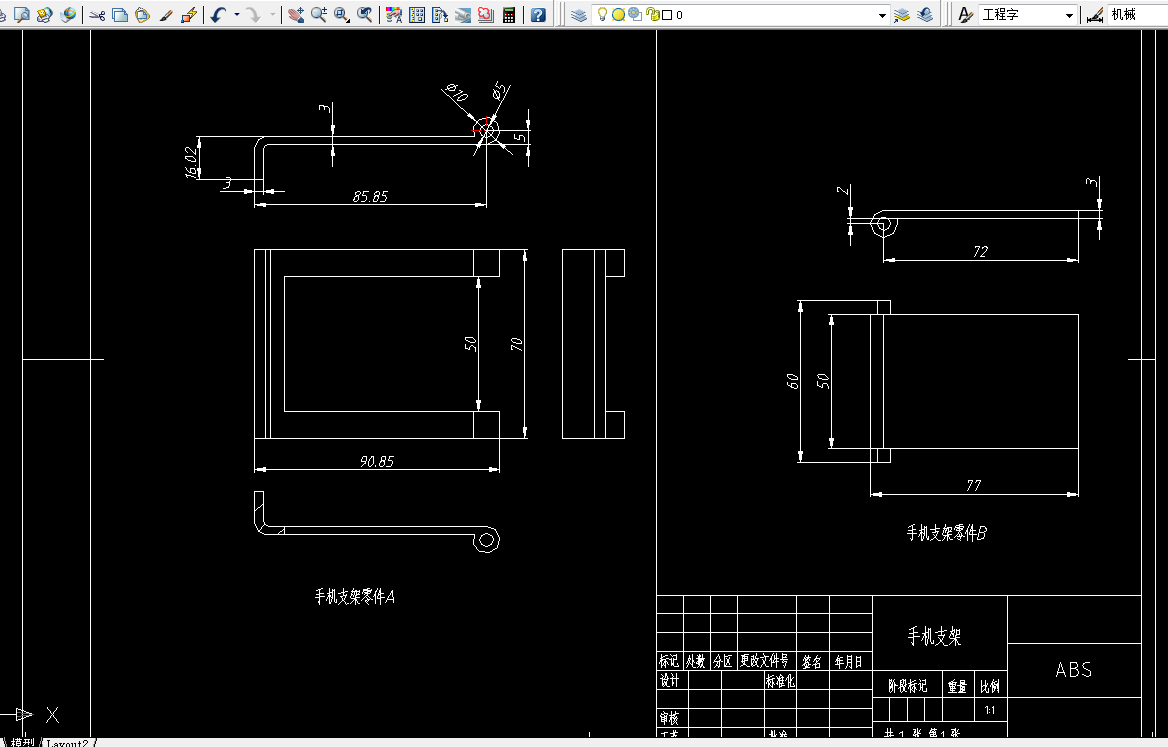Select the 60 height dimension on part B
The image size is (1168, 747).
793,381
